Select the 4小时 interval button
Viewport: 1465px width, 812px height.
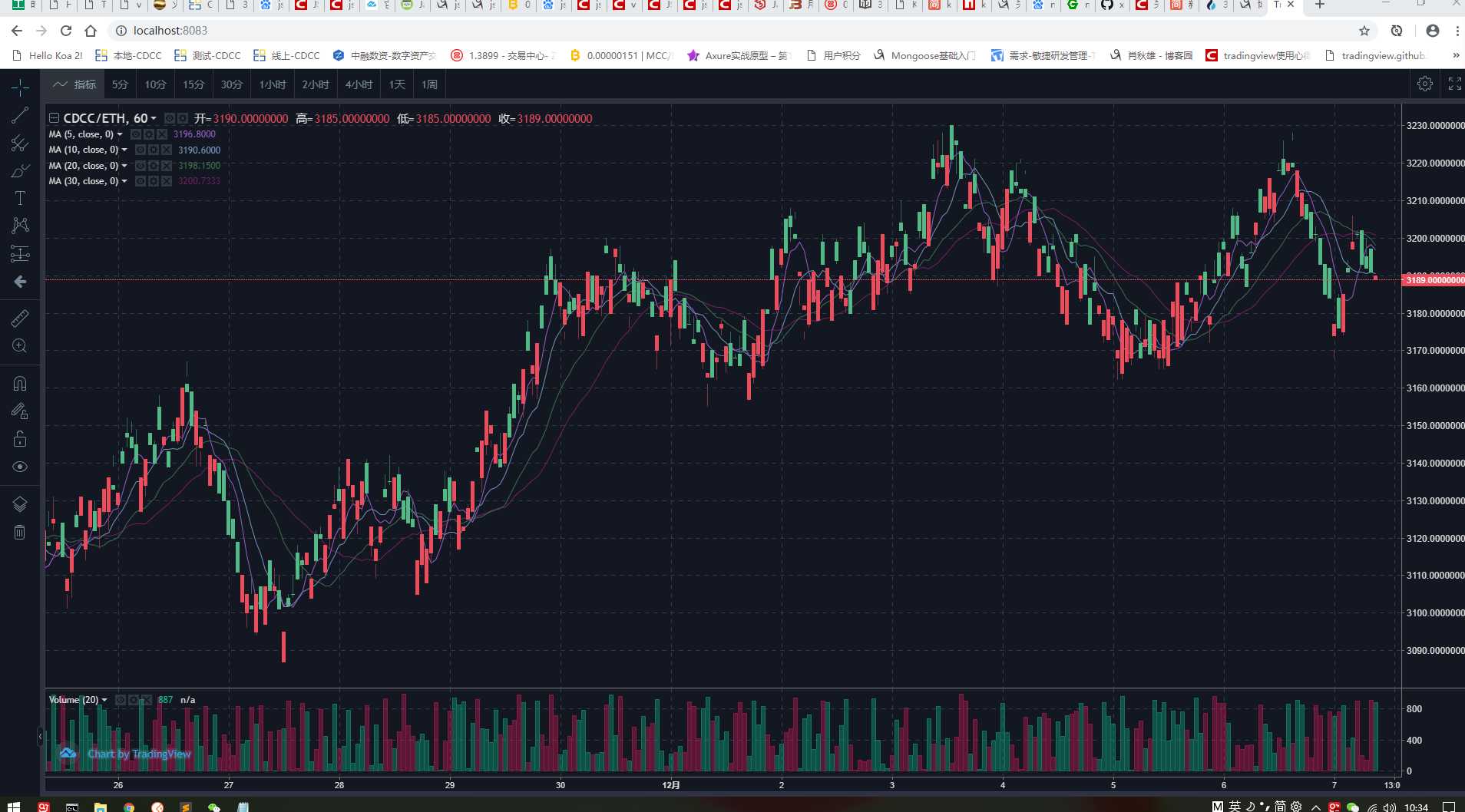pos(359,84)
